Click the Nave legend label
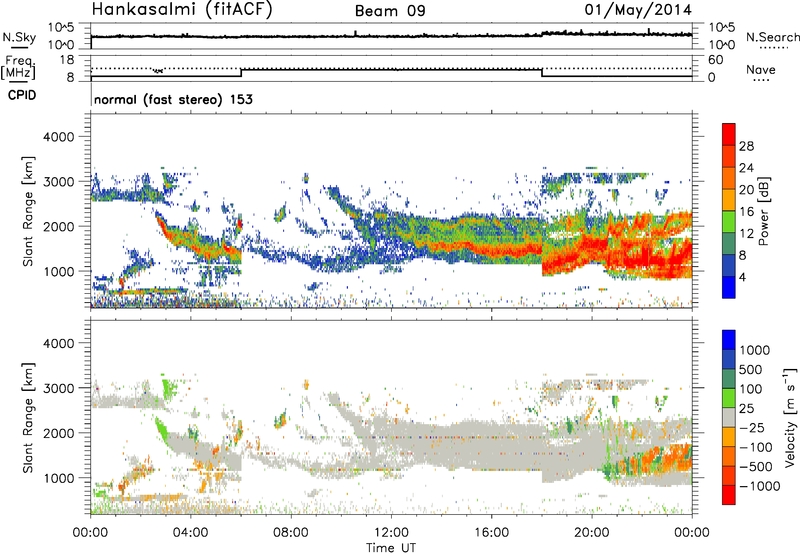The image size is (800, 554). click(x=761, y=69)
